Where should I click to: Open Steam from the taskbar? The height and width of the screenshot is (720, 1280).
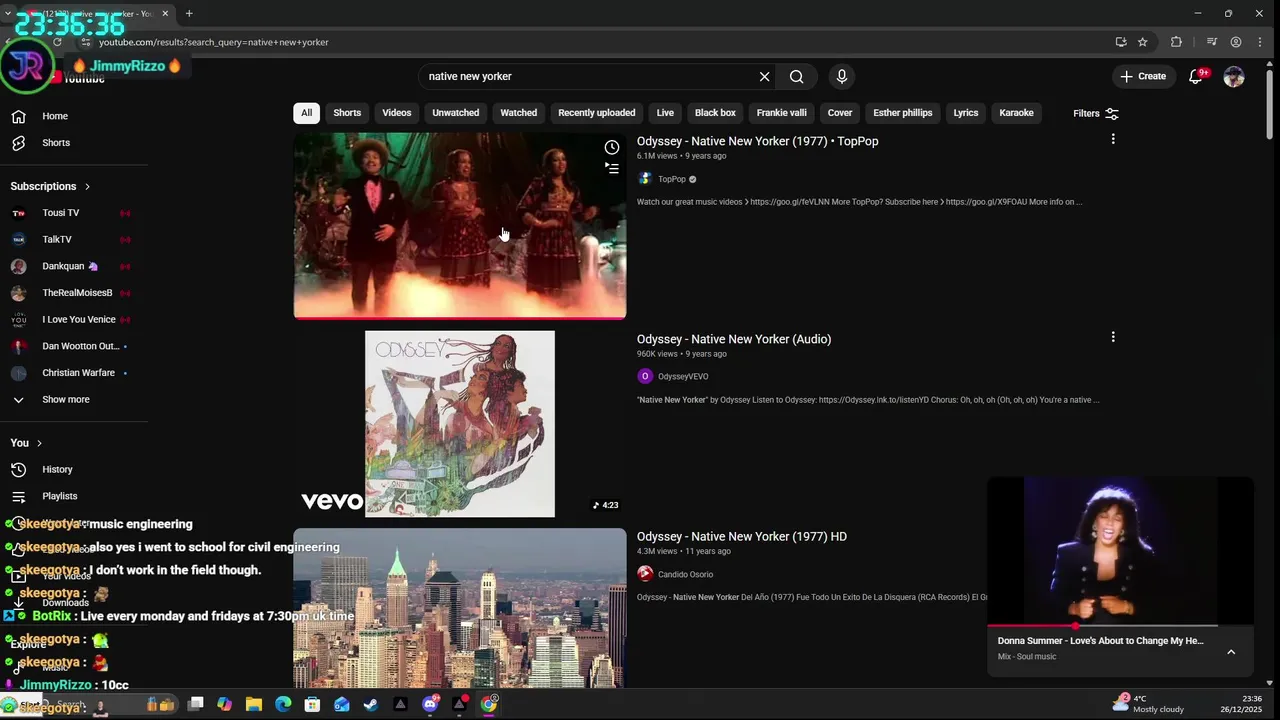(371, 704)
